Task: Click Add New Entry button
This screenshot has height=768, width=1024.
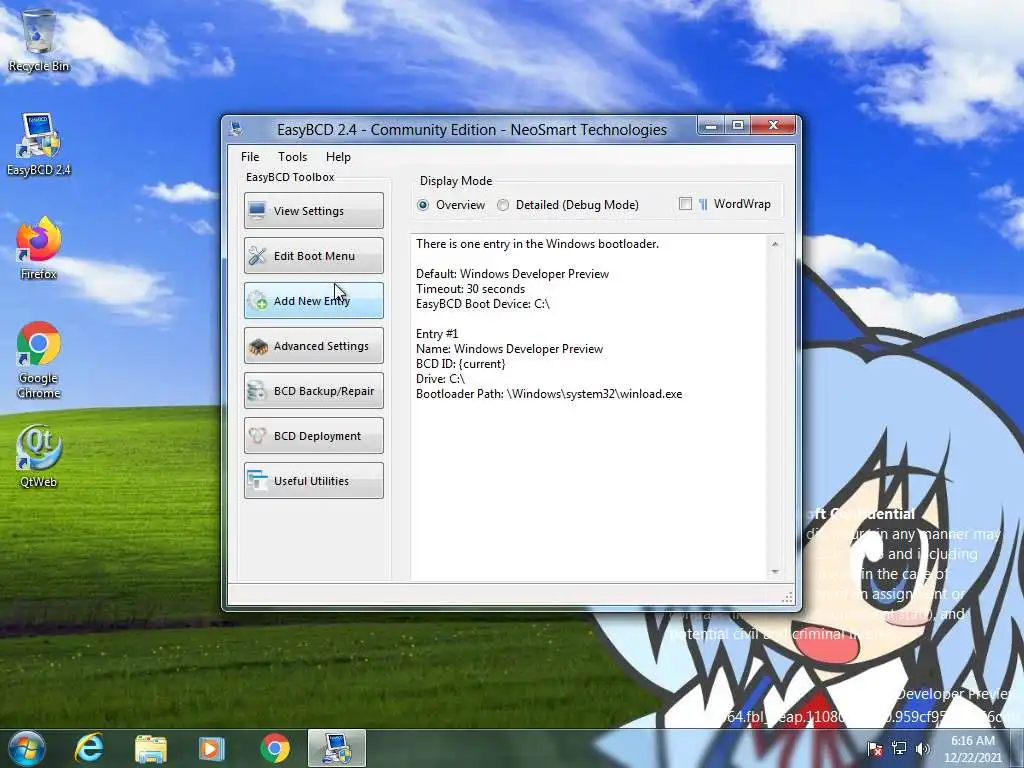Action: 313,300
